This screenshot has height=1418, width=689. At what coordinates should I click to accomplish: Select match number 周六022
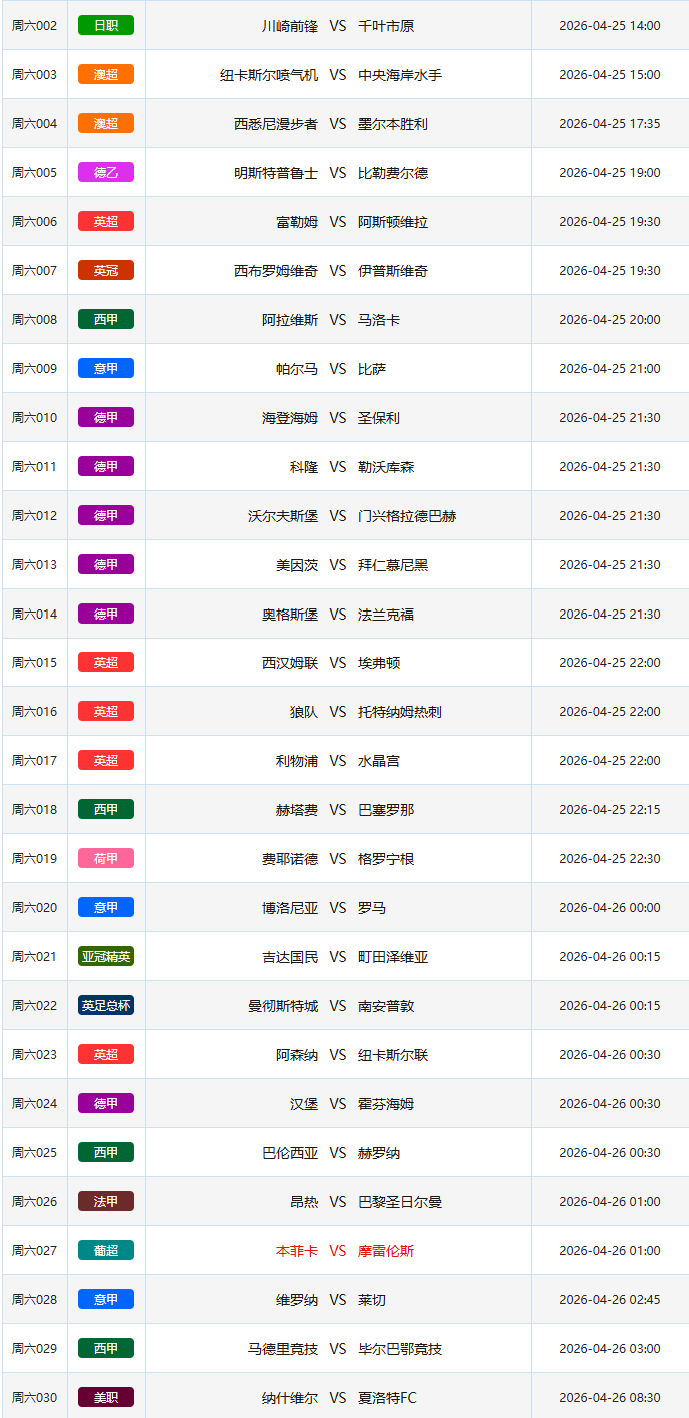(x=34, y=1006)
